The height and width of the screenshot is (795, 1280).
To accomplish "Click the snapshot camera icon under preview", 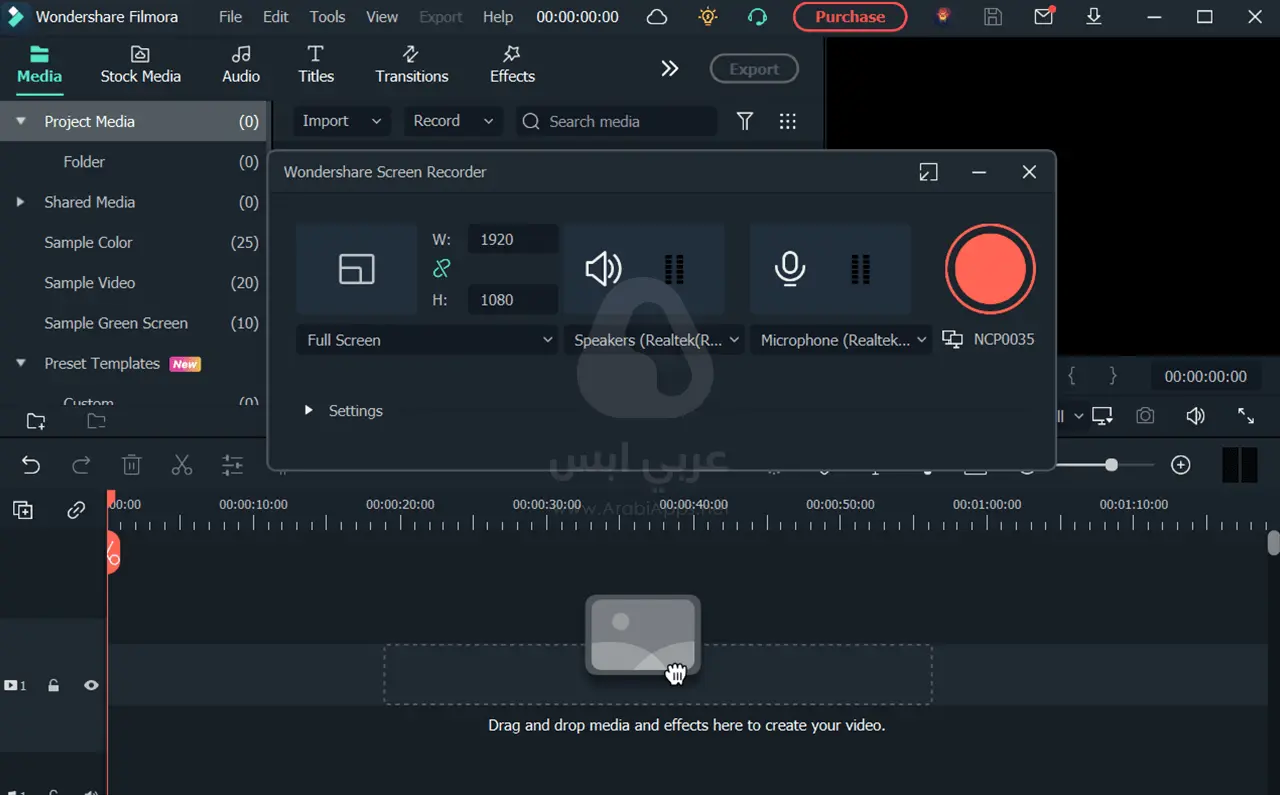I will coord(1145,416).
